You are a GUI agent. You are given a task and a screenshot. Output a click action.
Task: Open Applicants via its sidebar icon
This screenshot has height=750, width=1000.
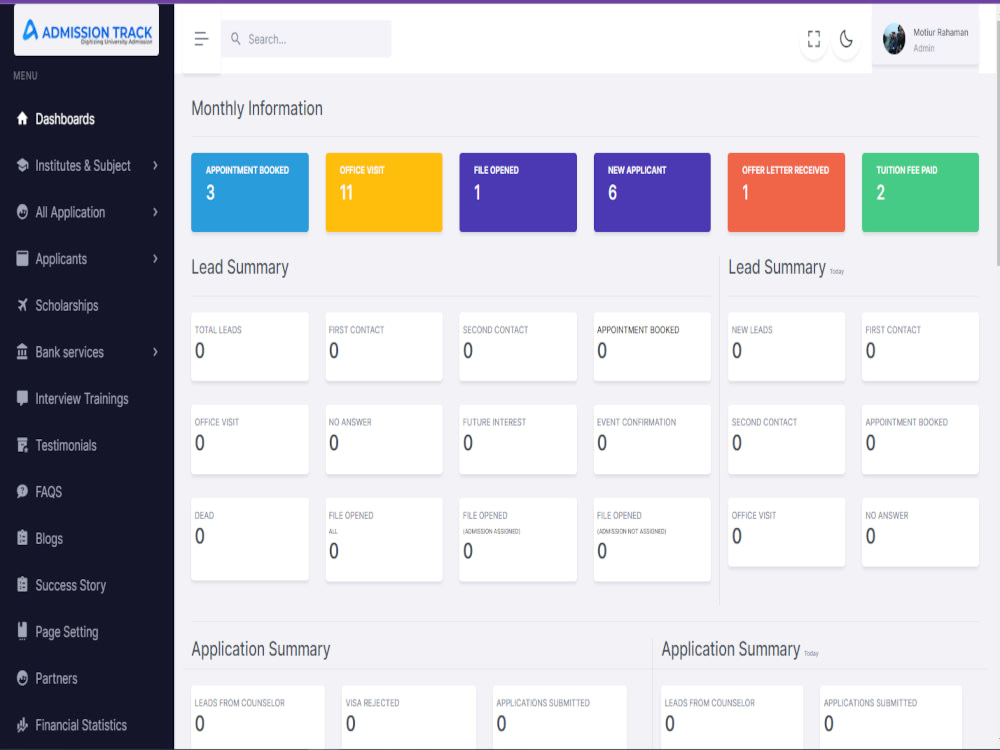pos(21,258)
